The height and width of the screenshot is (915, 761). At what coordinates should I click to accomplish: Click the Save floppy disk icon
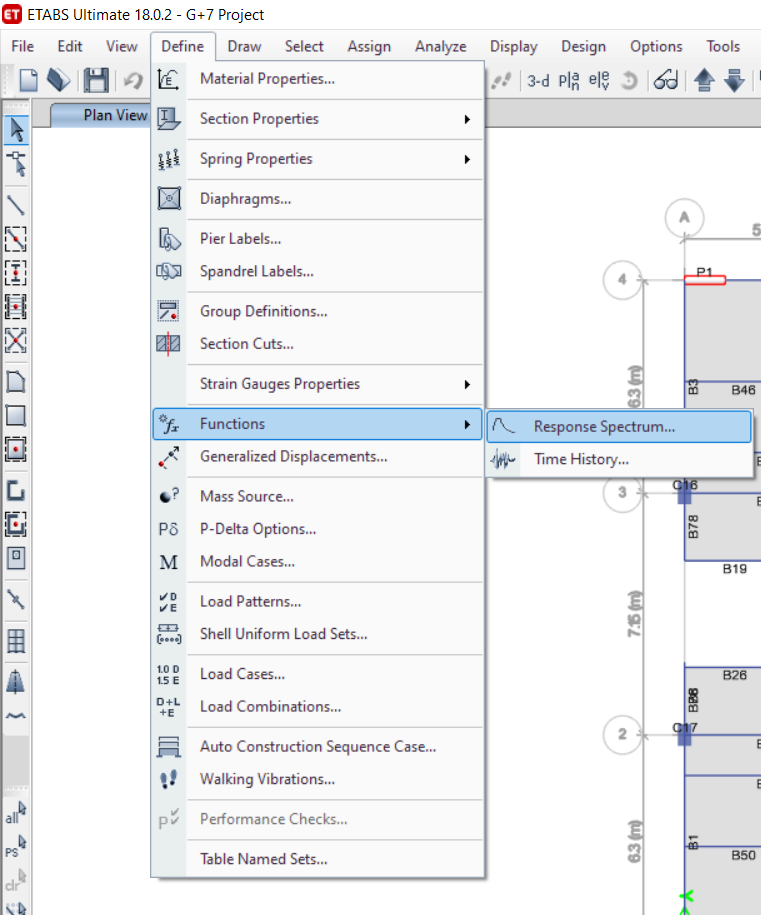click(96, 80)
